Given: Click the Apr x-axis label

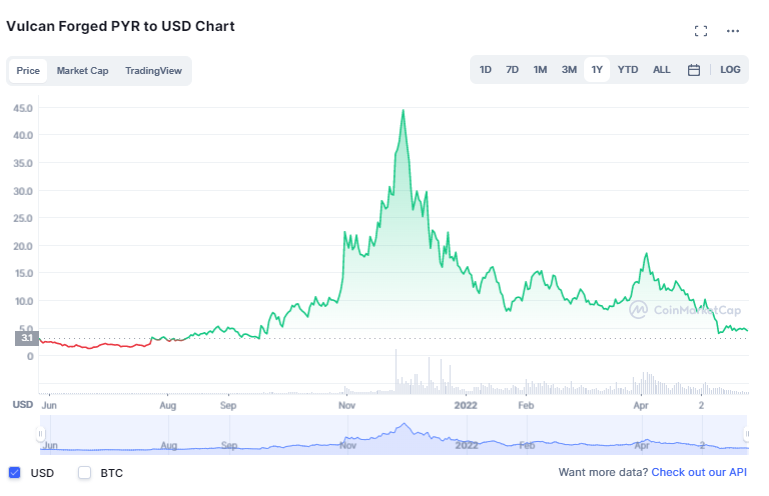Looking at the screenshot, I should 641,405.
